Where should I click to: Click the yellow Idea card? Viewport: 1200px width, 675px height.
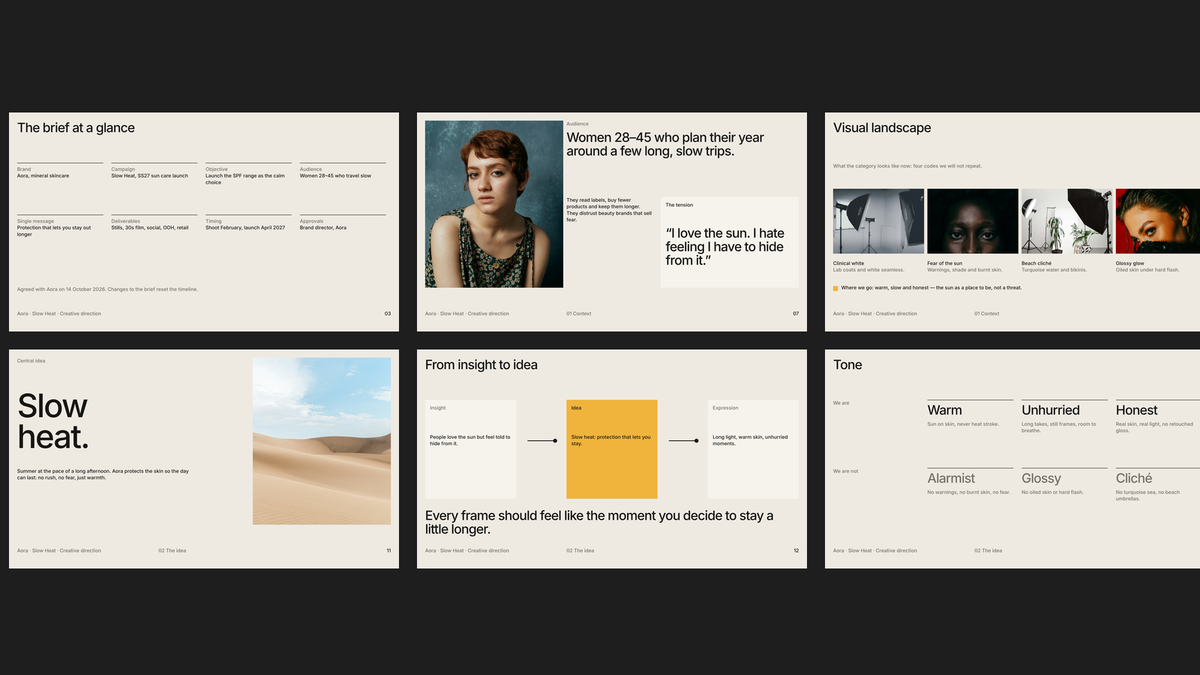tap(612, 449)
